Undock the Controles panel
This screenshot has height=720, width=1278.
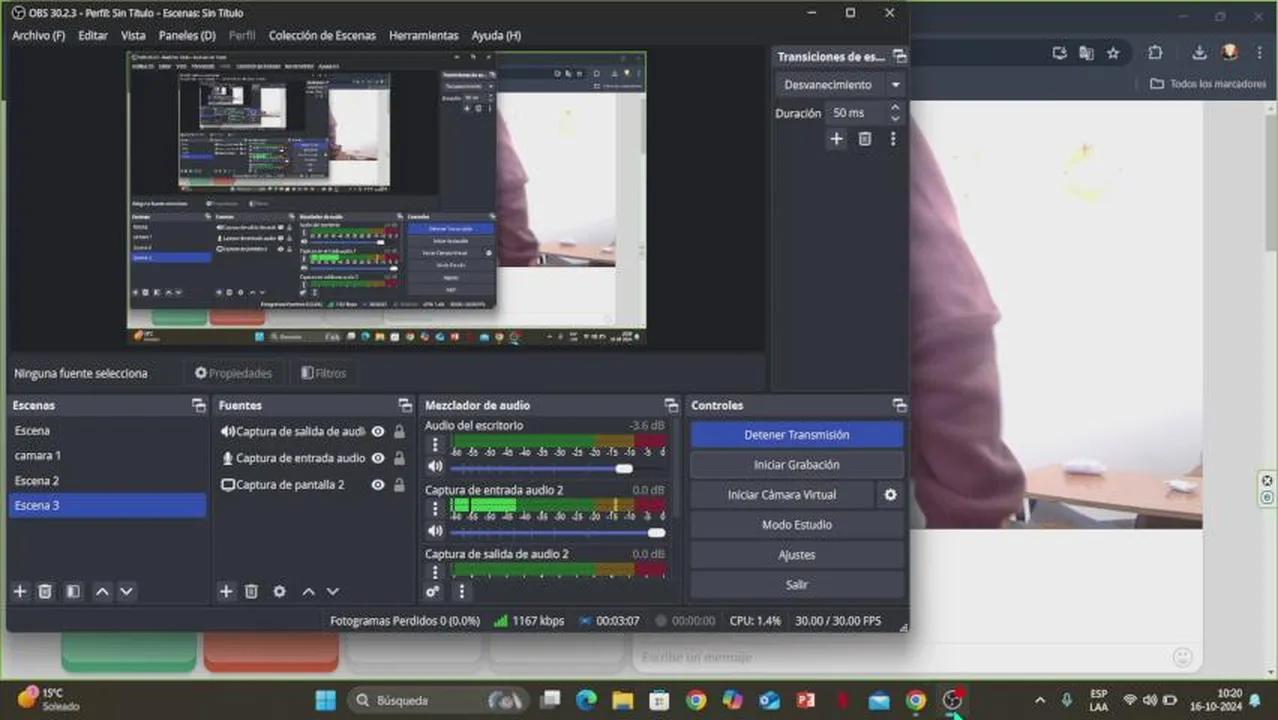point(899,405)
